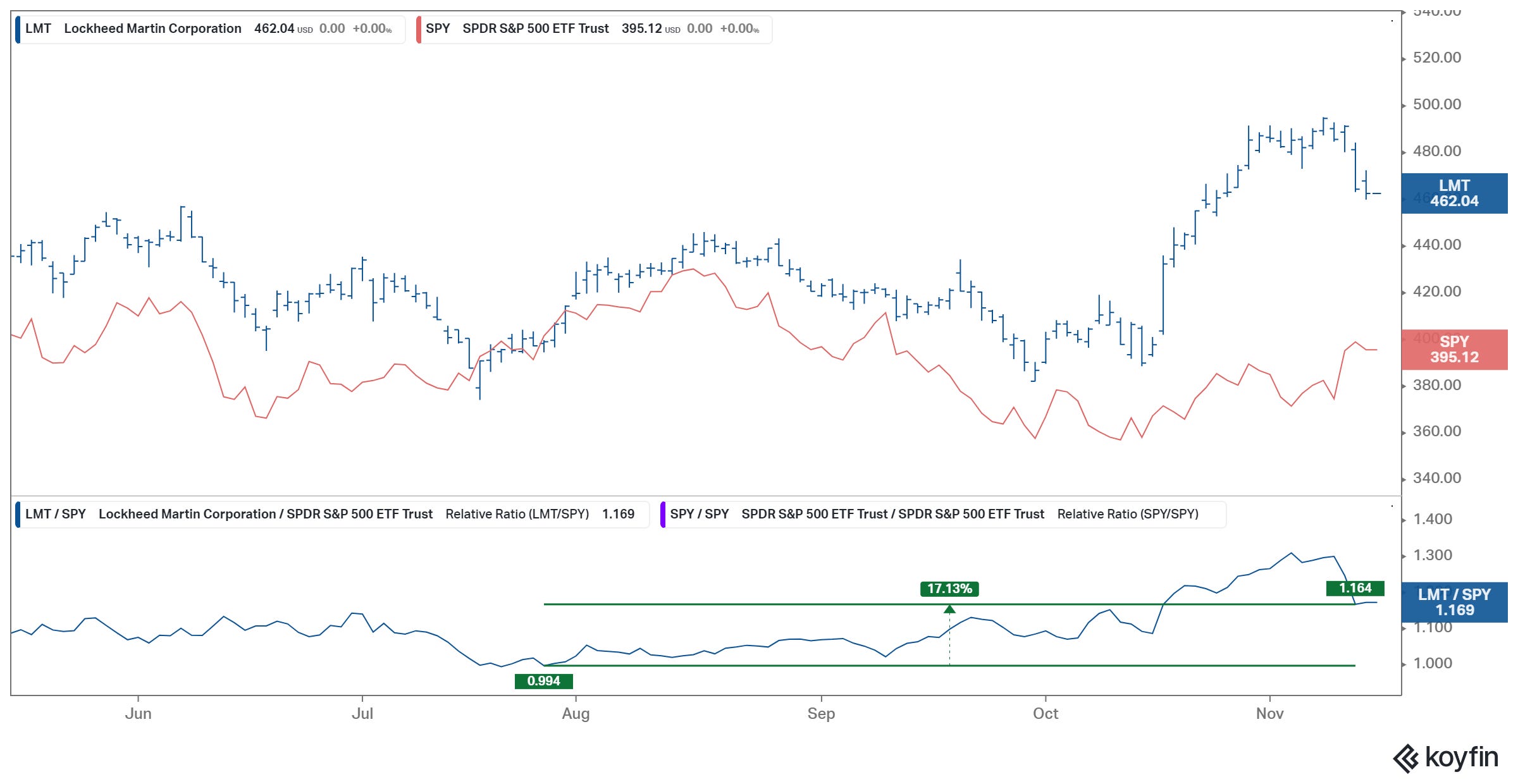Select the LMT 462.04 price axis tag
1518x784 pixels.
click(x=1455, y=193)
